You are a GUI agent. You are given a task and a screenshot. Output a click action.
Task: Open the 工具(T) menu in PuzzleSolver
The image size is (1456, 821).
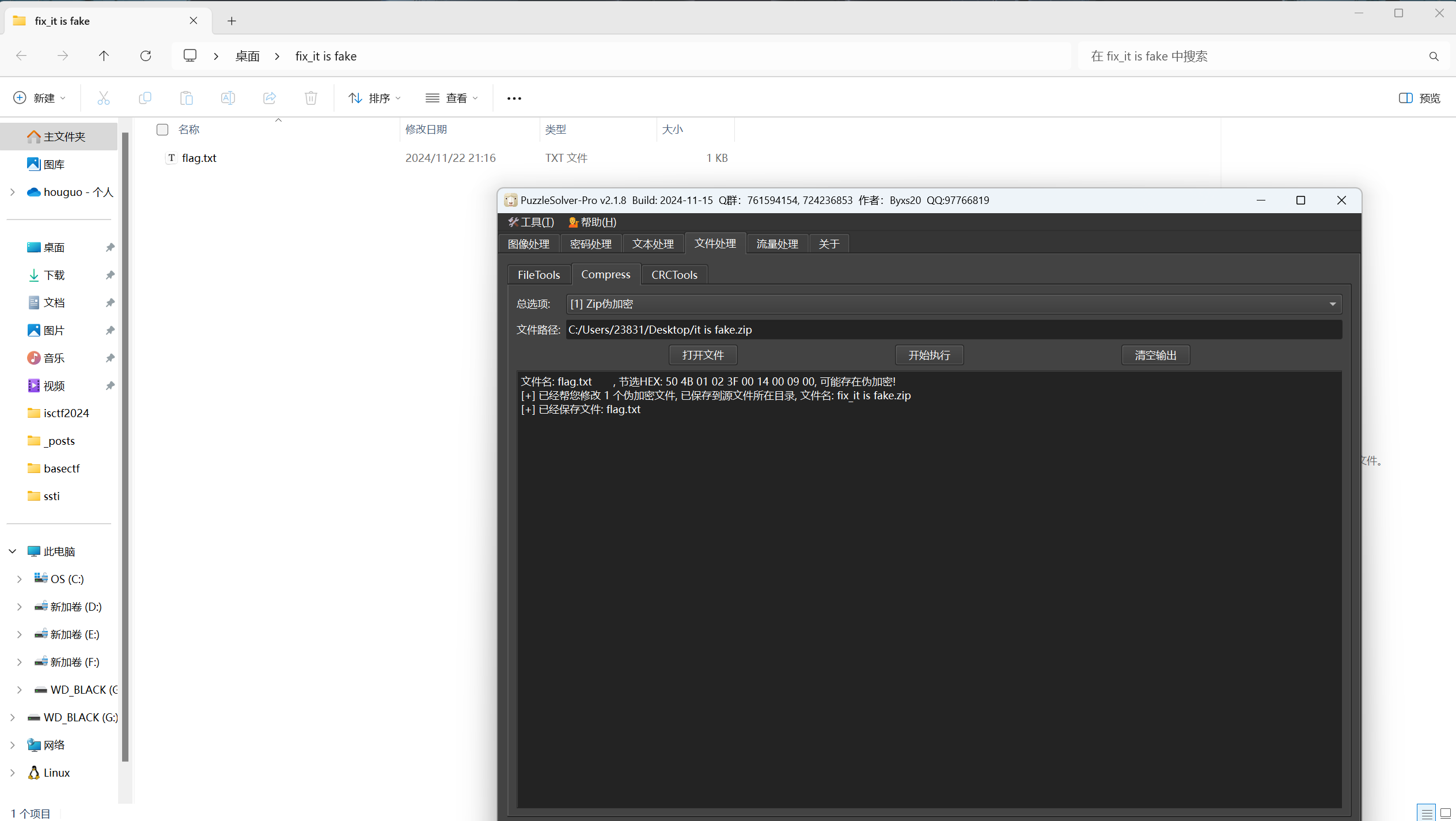(x=531, y=222)
